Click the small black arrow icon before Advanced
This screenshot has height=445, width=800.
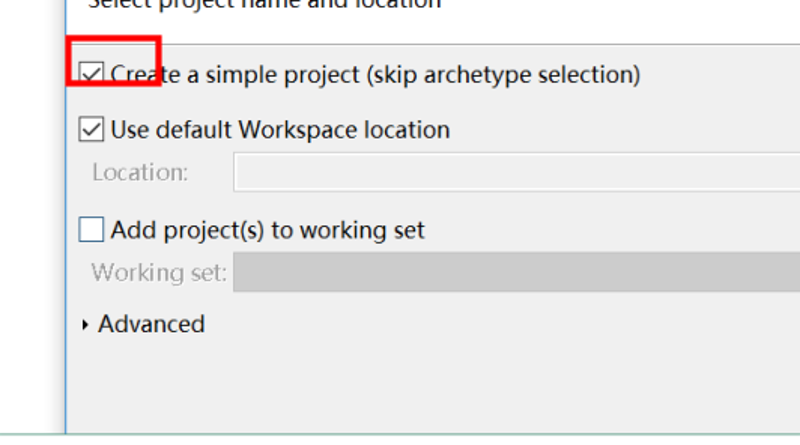(85, 325)
